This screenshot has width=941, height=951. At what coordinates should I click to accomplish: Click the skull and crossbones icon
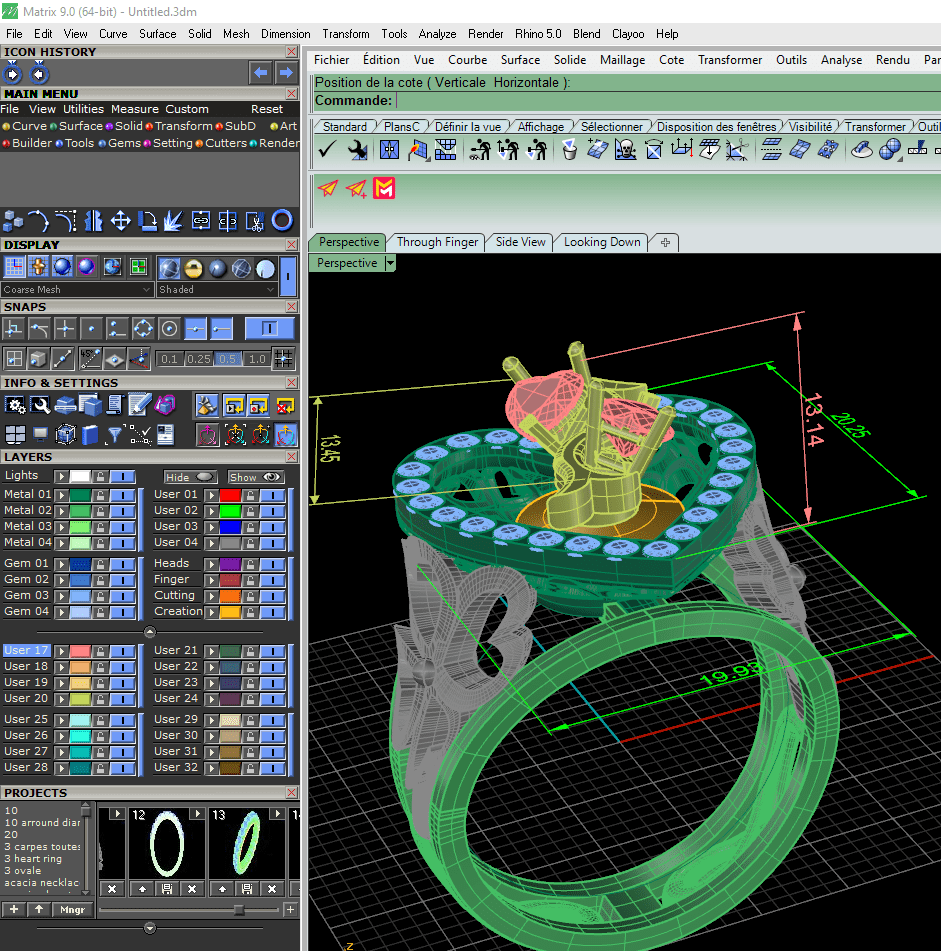click(625, 149)
